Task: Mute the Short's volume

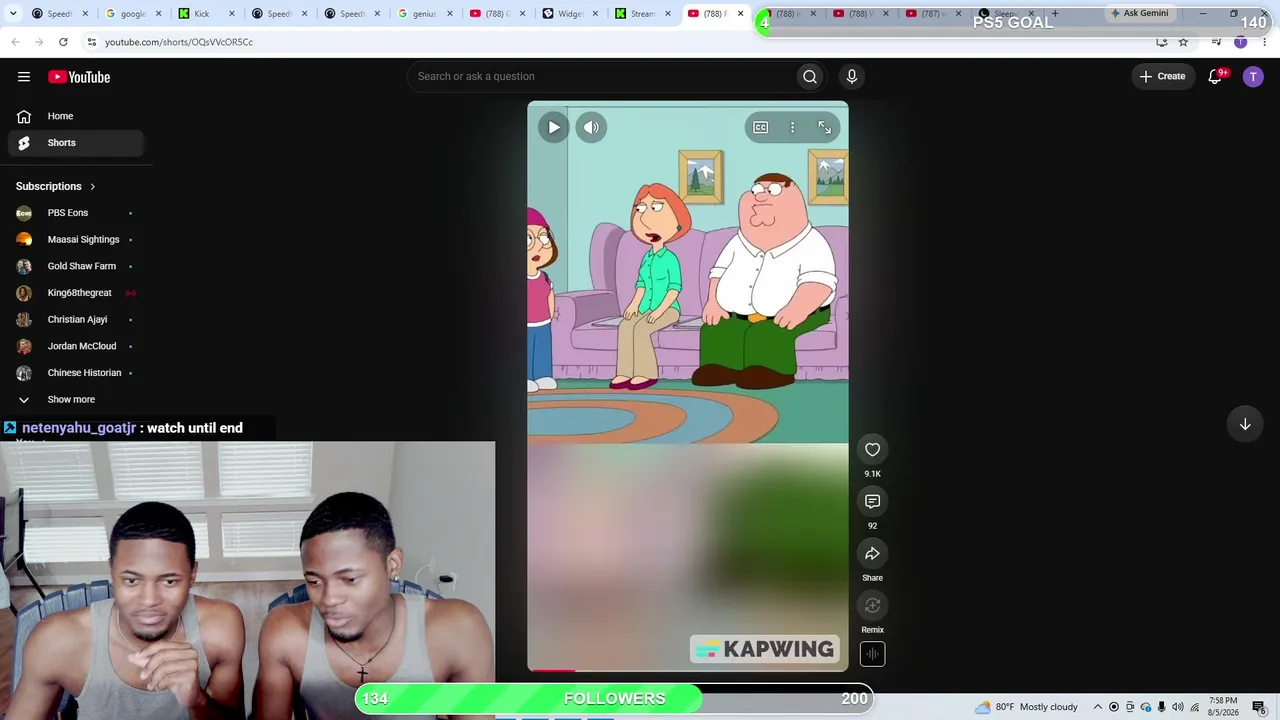Action: click(591, 127)
